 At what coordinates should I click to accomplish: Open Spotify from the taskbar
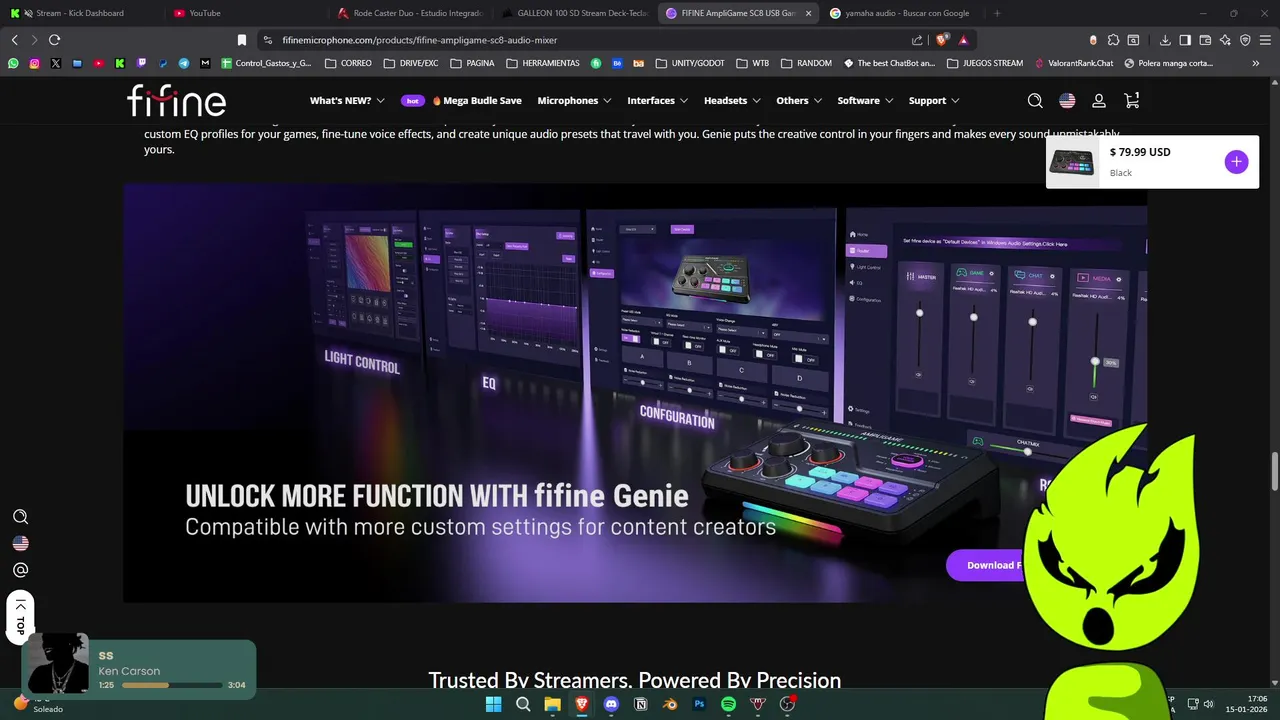729,704
